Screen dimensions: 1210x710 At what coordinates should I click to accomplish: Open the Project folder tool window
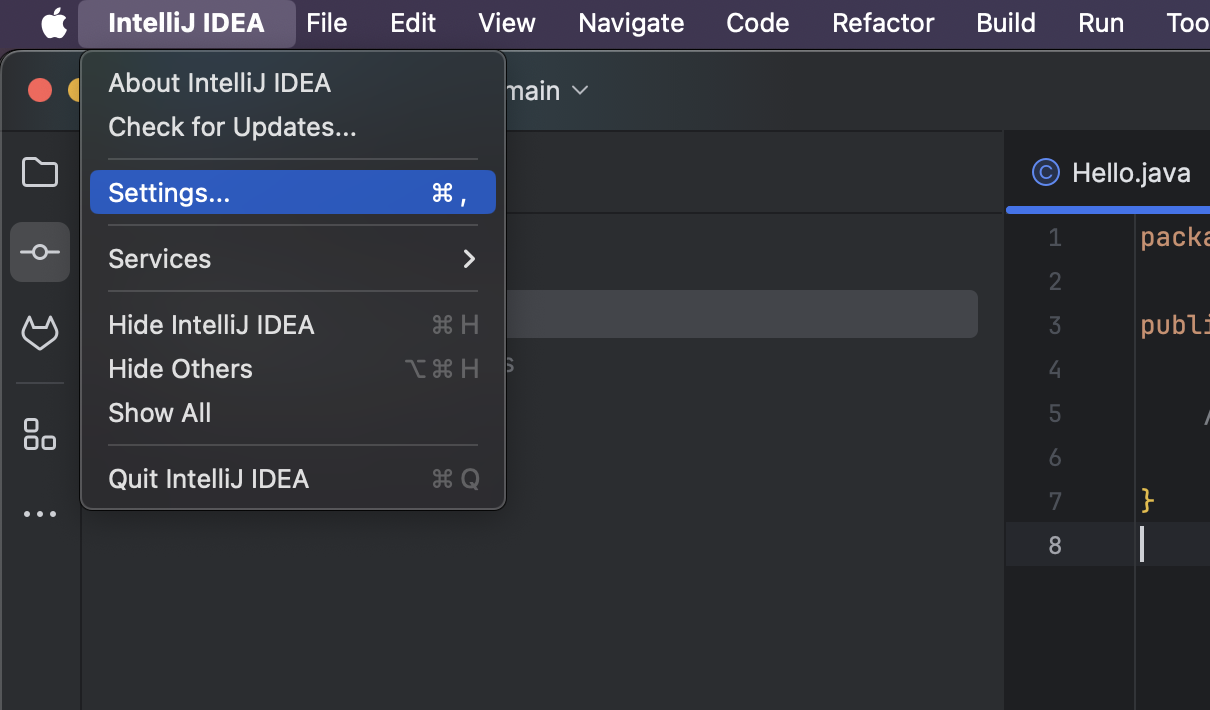[40, 173]
